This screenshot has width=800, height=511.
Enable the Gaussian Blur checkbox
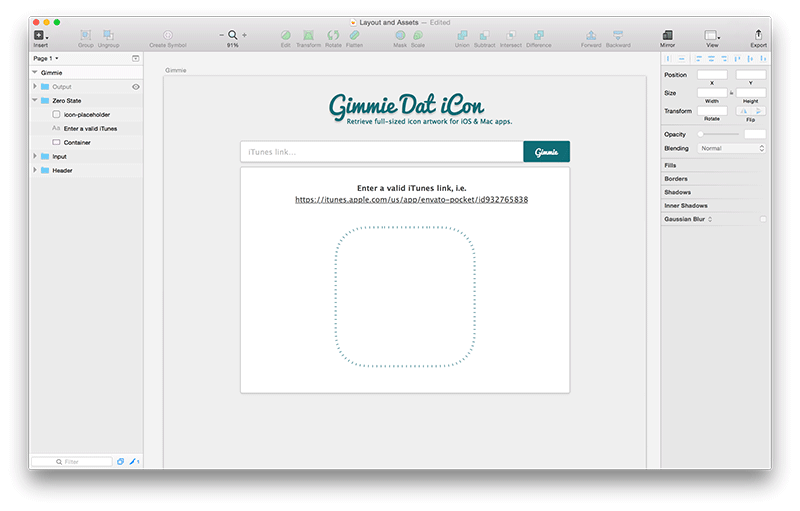click(x=763, y=219)
